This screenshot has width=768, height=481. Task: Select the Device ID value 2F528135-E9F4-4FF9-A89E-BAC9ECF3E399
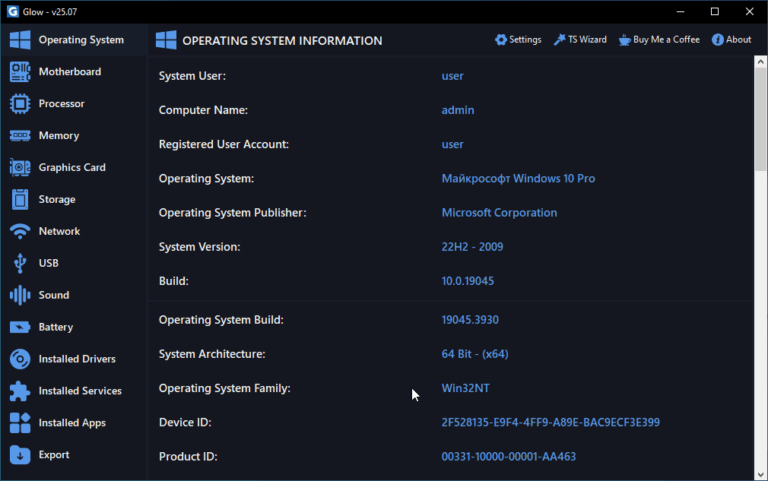[x=551, y=422]
